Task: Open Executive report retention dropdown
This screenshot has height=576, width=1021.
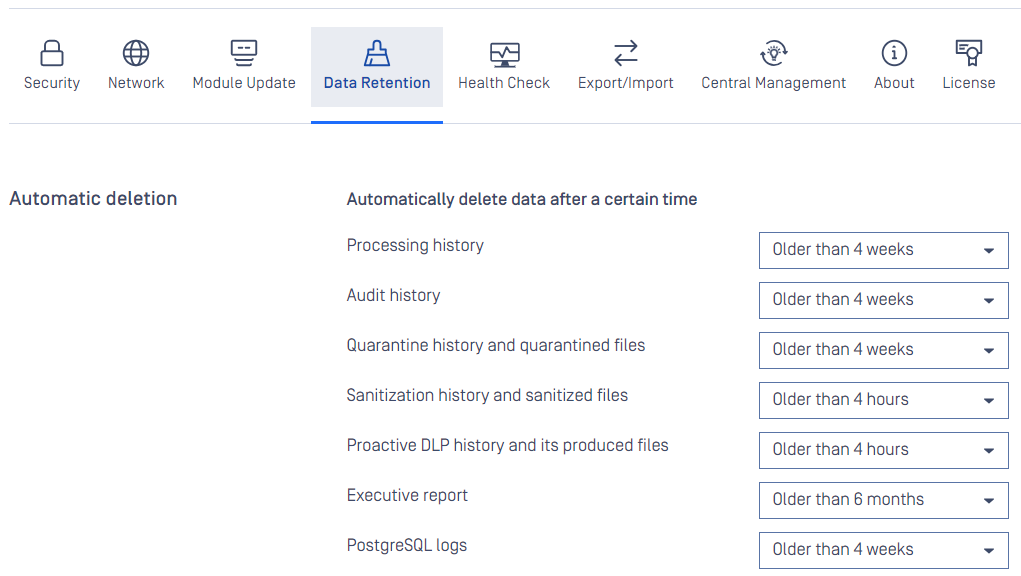Action: click(884, 501)
